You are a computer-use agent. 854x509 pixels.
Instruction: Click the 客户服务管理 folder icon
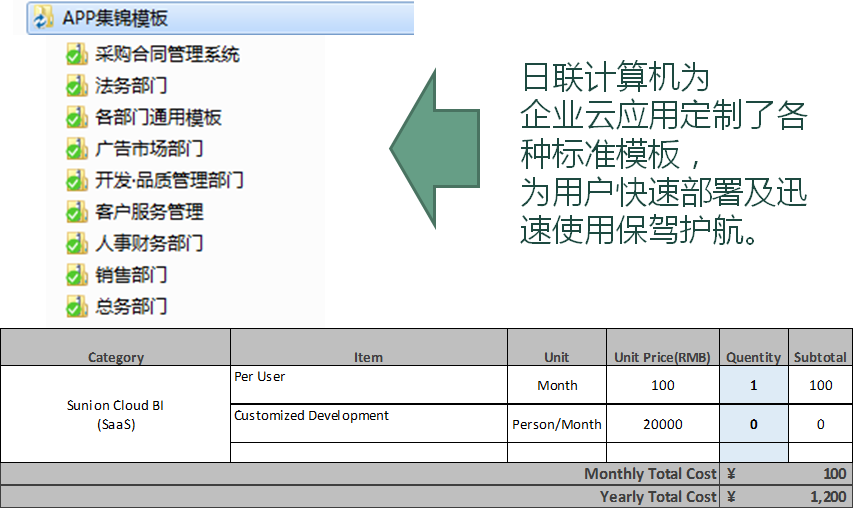tap(77, 212)
